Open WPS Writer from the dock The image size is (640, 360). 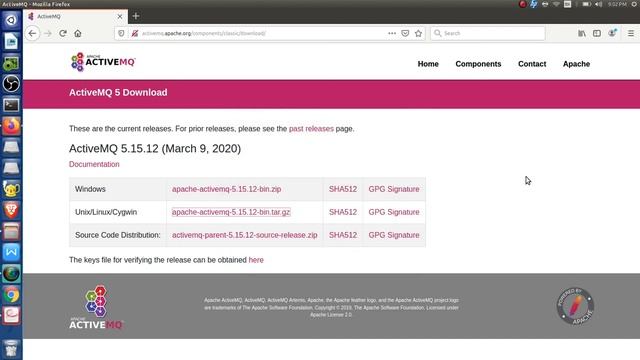point(11,252)
